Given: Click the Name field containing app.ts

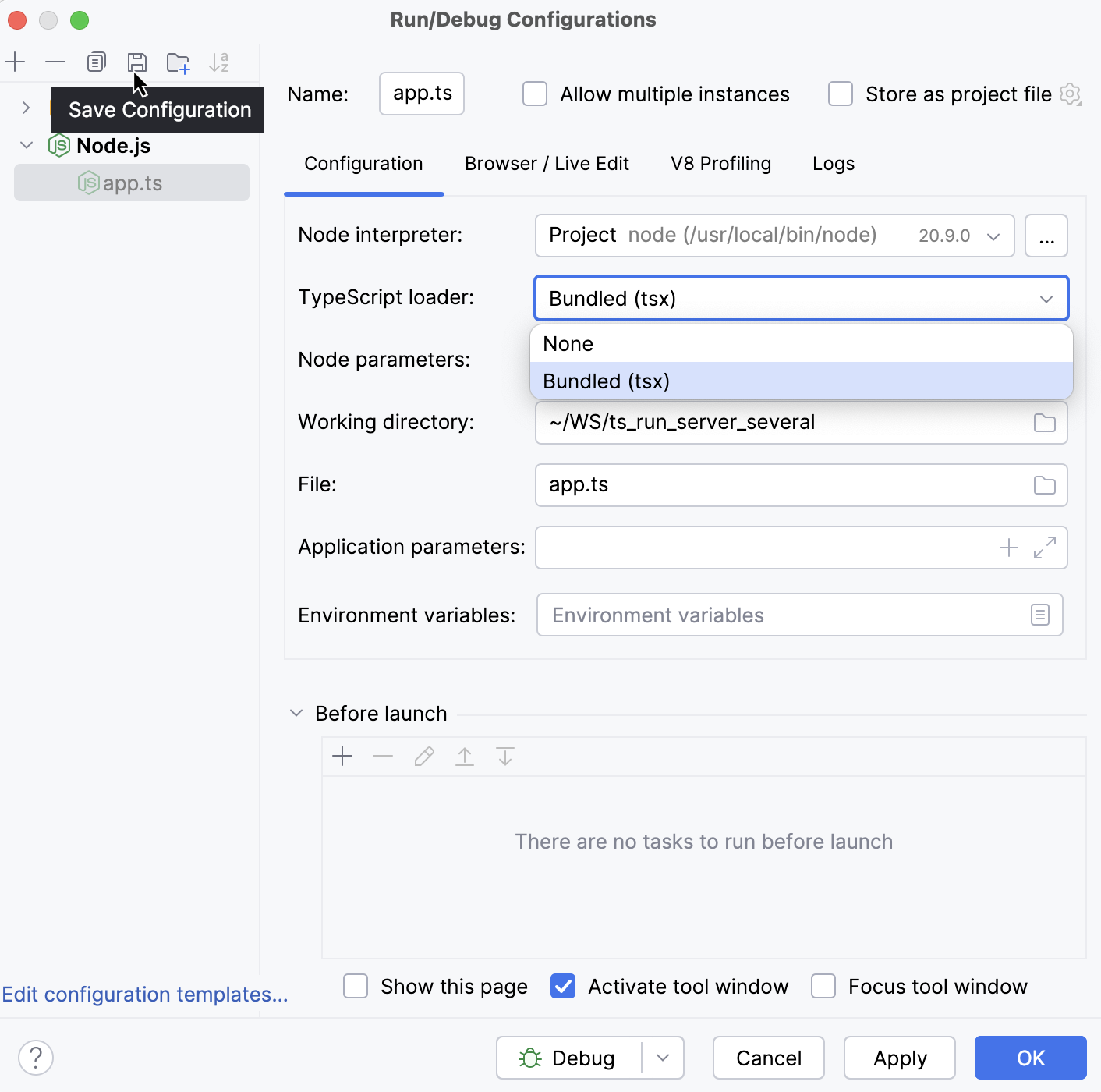Looking at the screenshot, I should [x=421, y=94].
